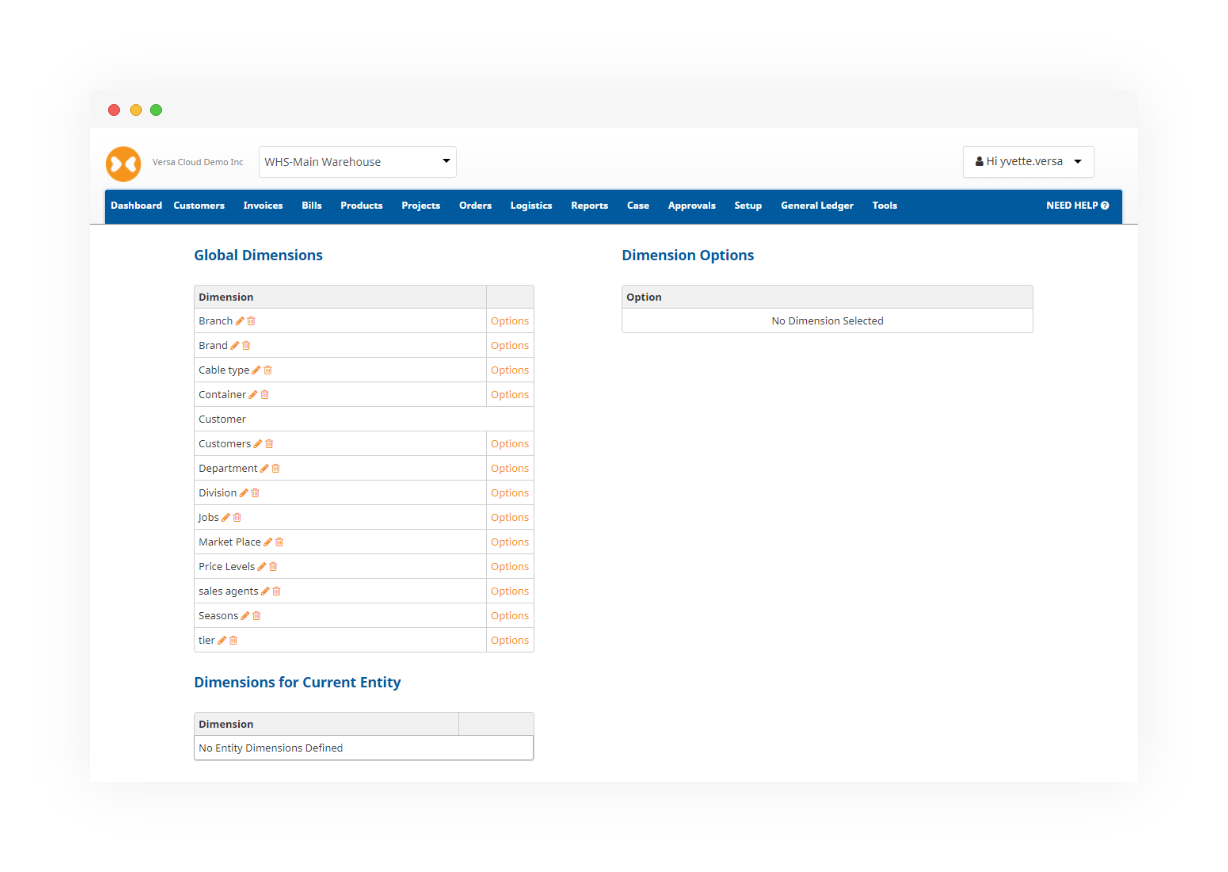This screenshot has height=872, width=1228.
Task: Click Options in the Brand row
Action: (510, 346)
